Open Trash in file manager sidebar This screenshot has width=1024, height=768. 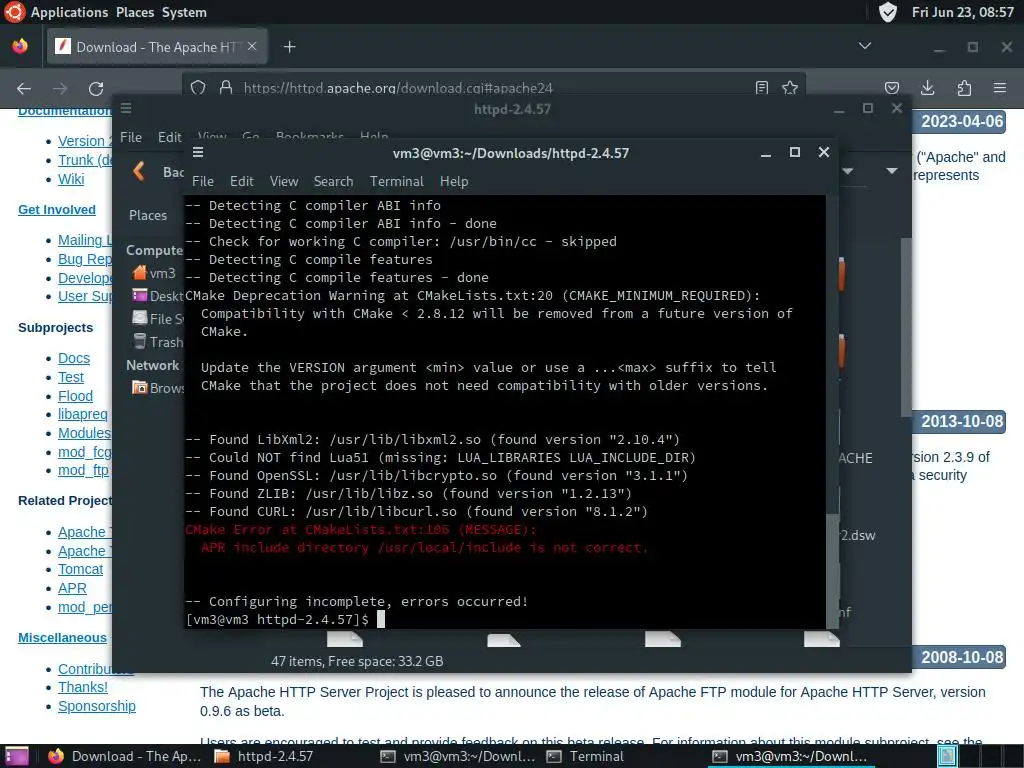tap(158, 342)
